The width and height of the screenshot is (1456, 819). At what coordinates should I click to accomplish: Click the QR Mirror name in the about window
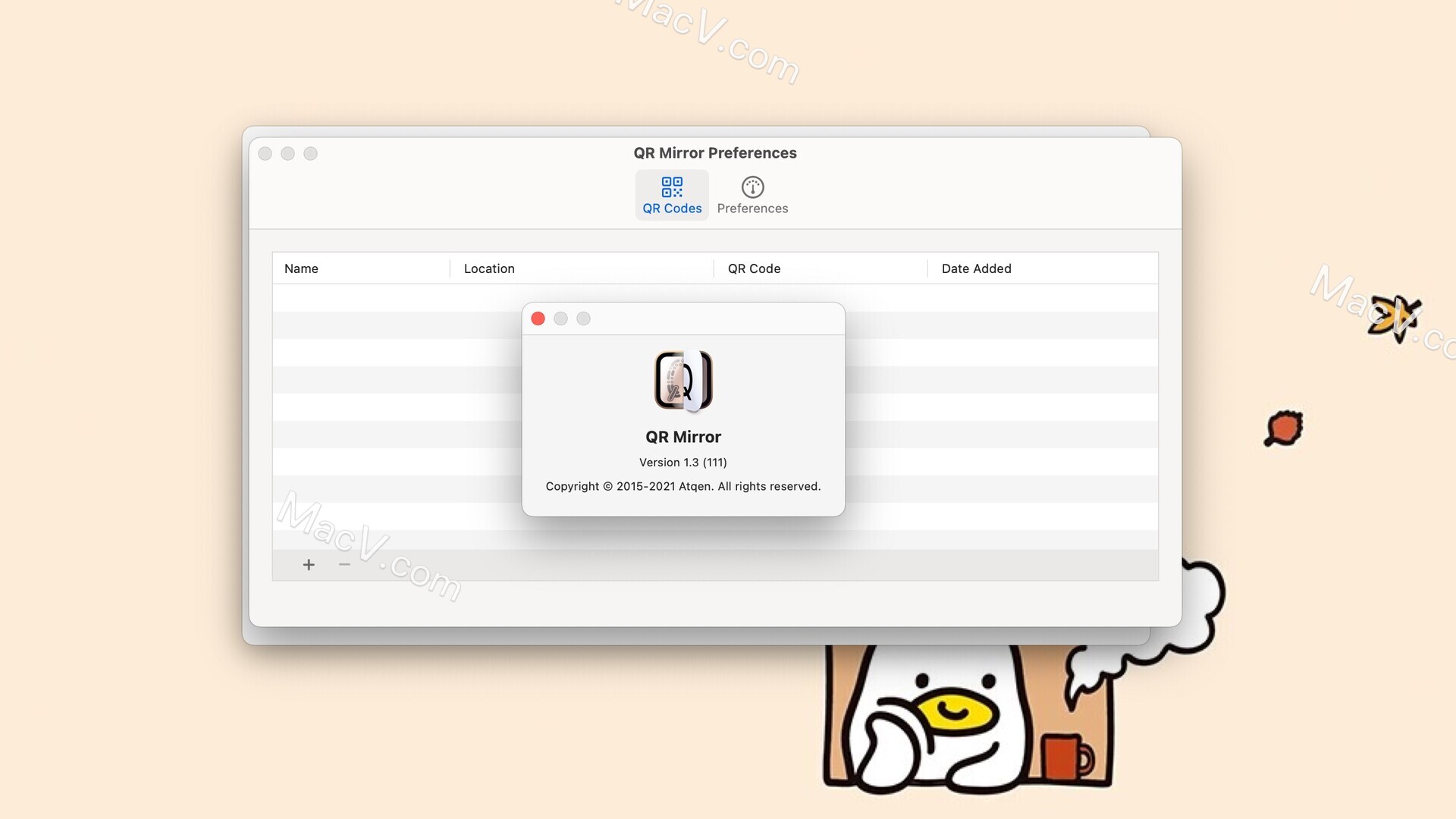[683, 437]
